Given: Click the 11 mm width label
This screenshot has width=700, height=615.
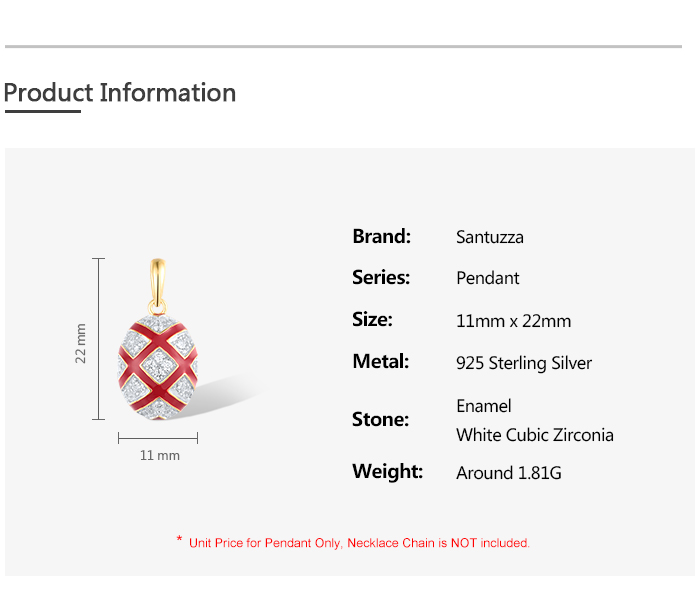Looking at the screenshot, I should [x=160, y=456].
